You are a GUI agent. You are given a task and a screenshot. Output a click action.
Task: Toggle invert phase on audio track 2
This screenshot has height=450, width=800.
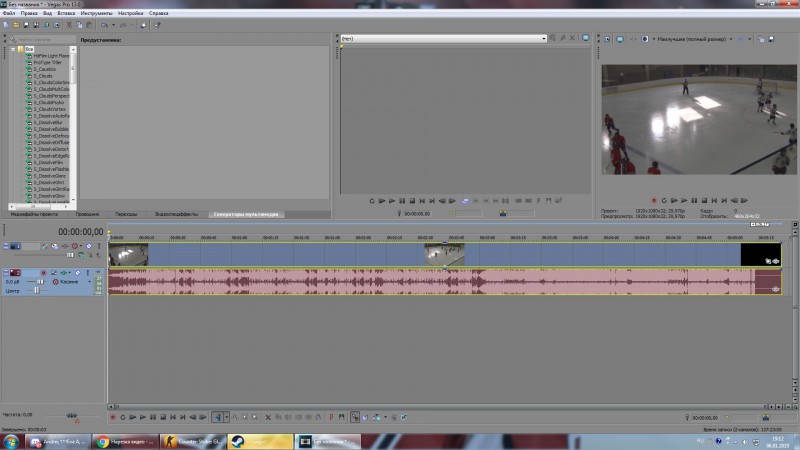[54, 273]
